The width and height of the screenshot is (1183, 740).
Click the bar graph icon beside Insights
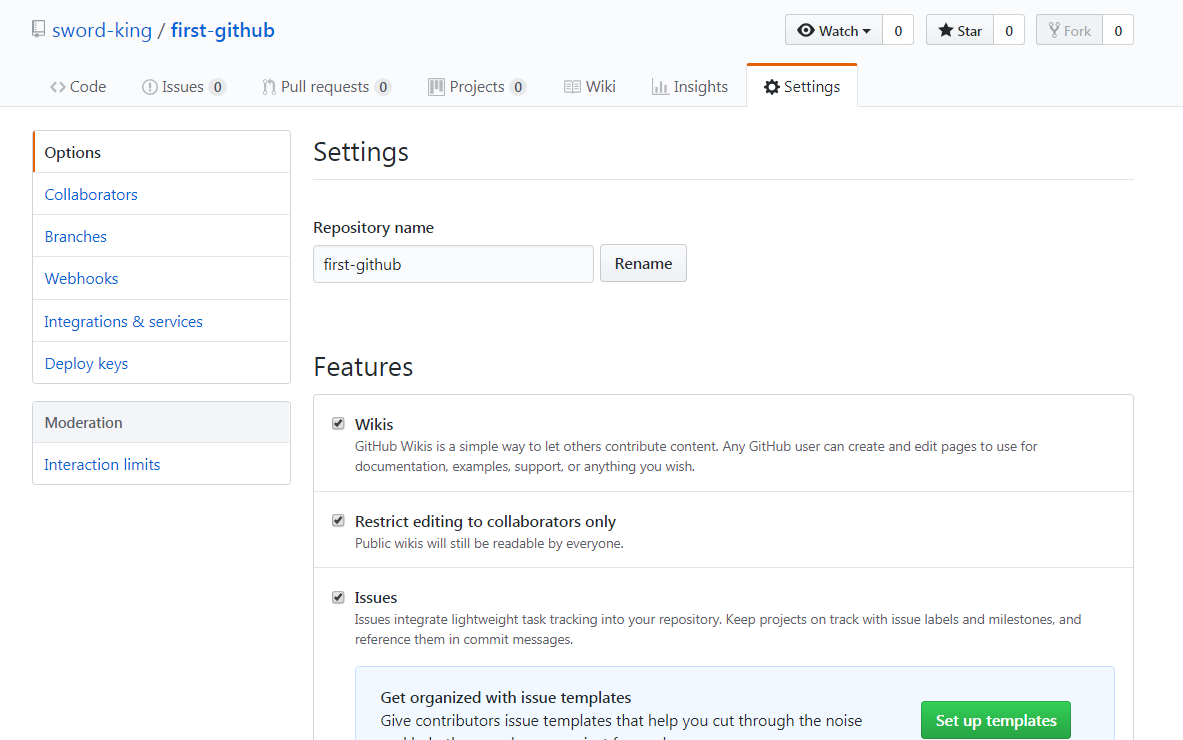[x=660, y=88]
